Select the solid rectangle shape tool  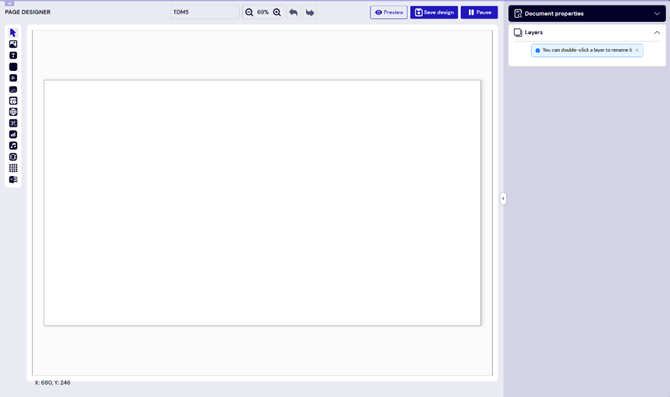(x=13, y=67)
